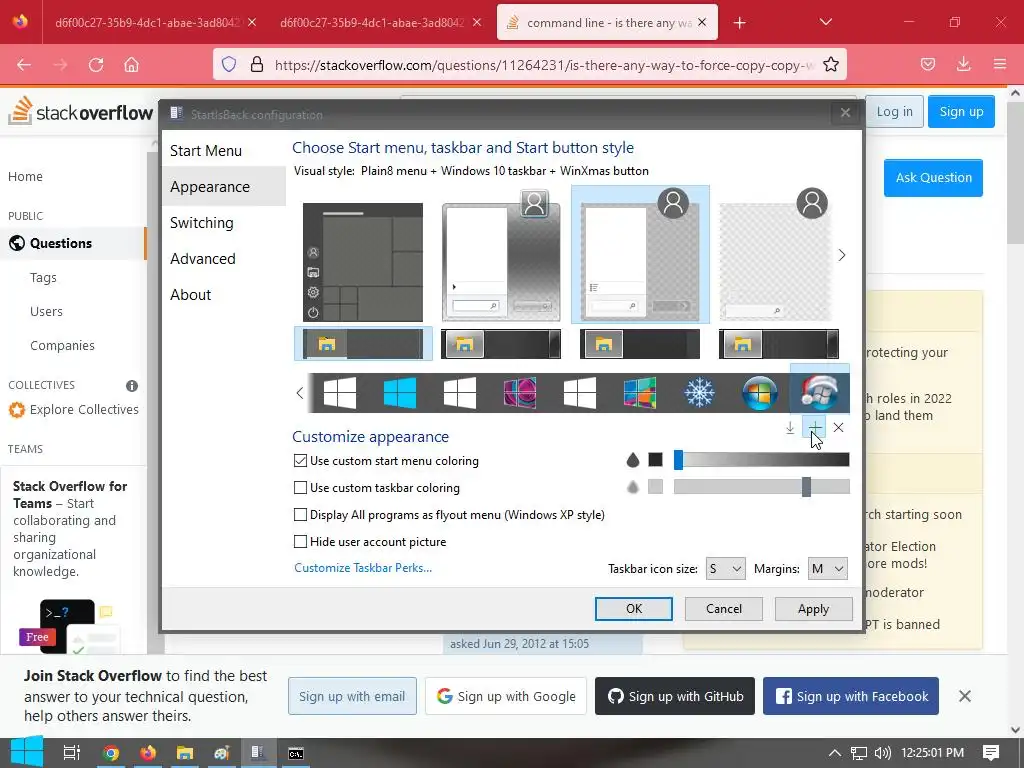Show previous start buttons with left chevron
This screenshot has height=768, width=1024.
[300, 393]
